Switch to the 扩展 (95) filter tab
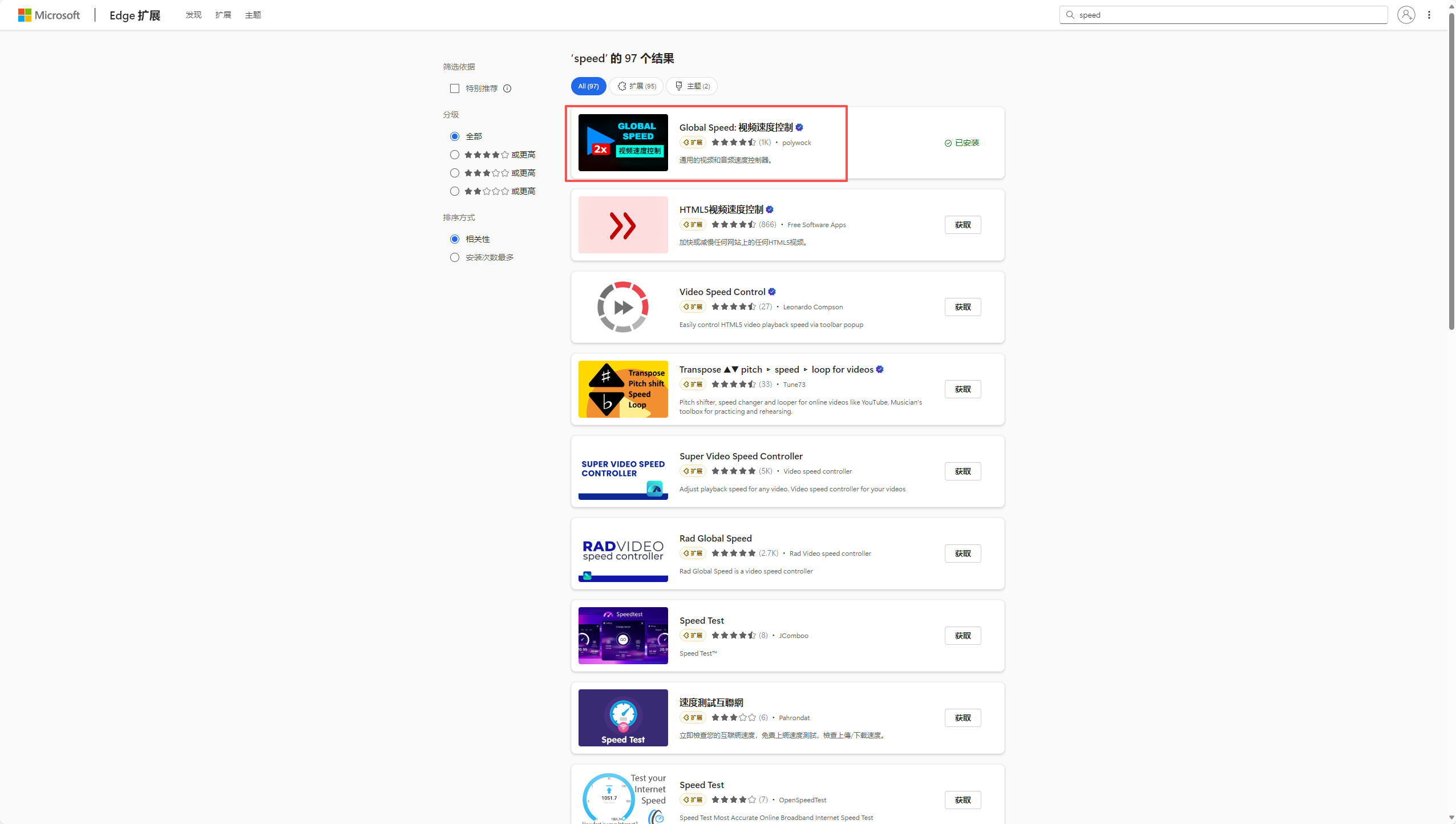 click(x=636, y=86)
